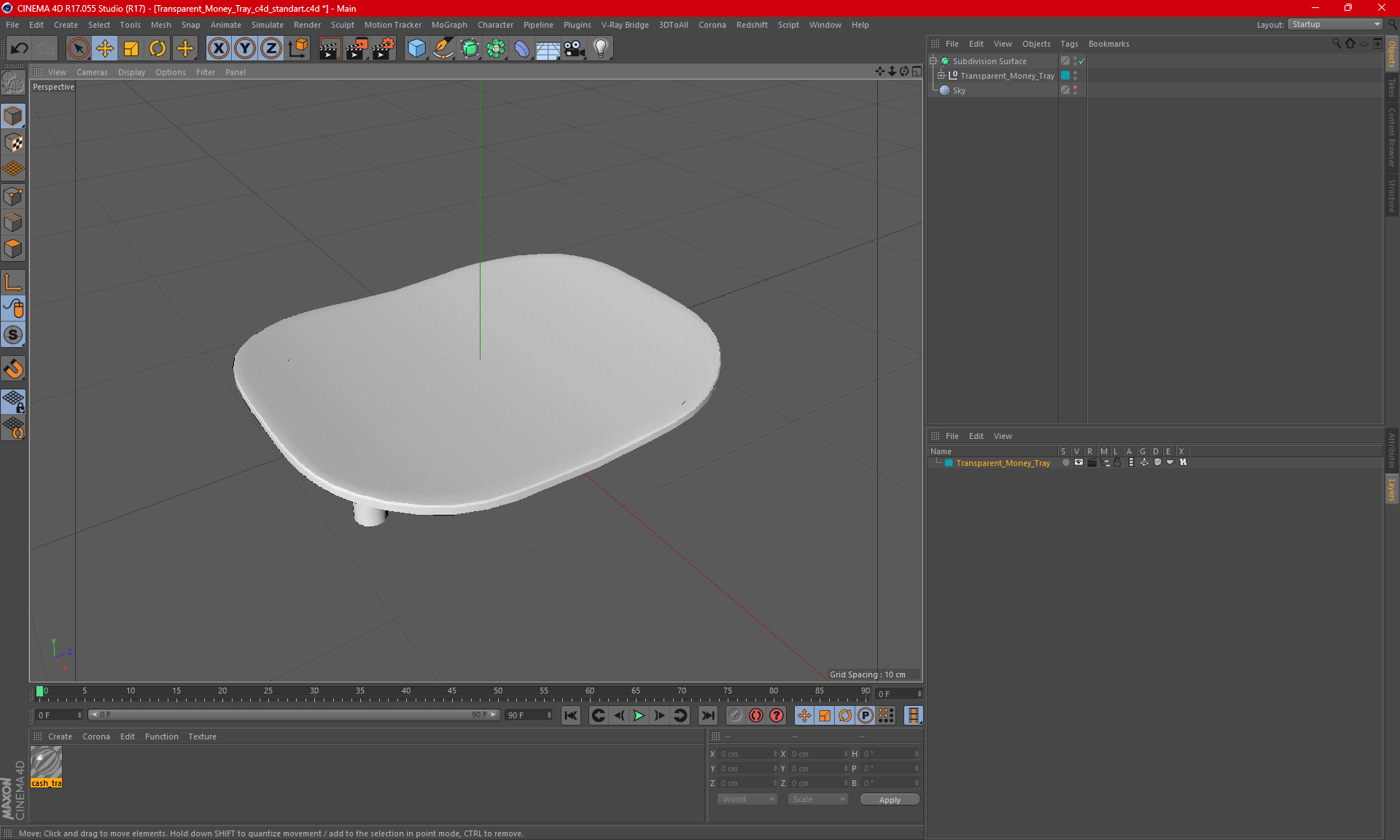
Task: Open the Layout Startup dropdown
Action: (x=1336, y=24)
